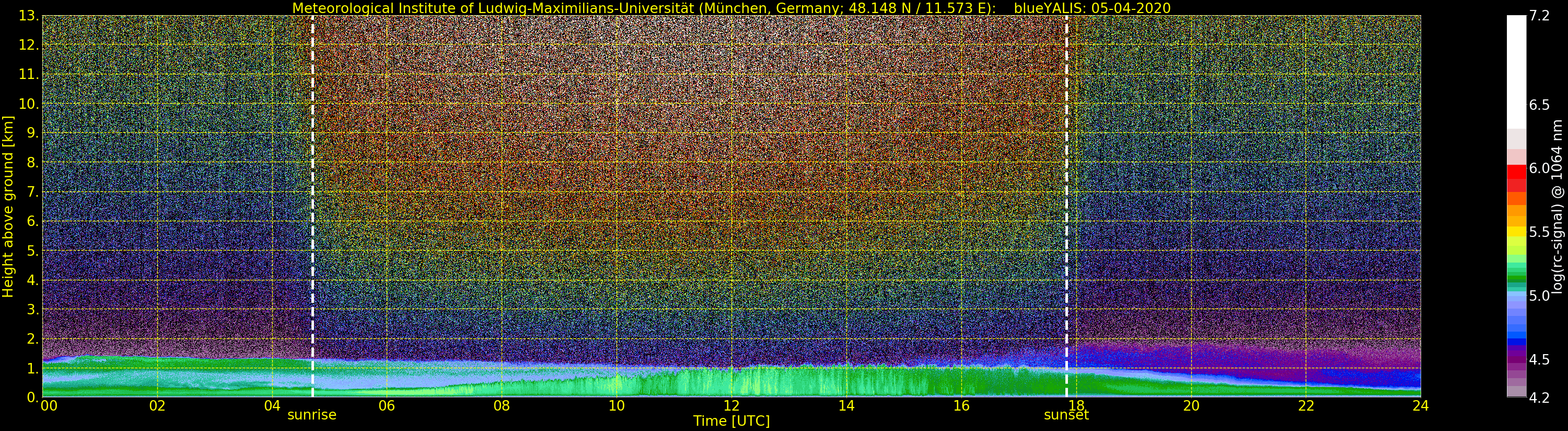Click the 'Time [UTC]' axis title

pyautogui.click(x=731, y=421)
